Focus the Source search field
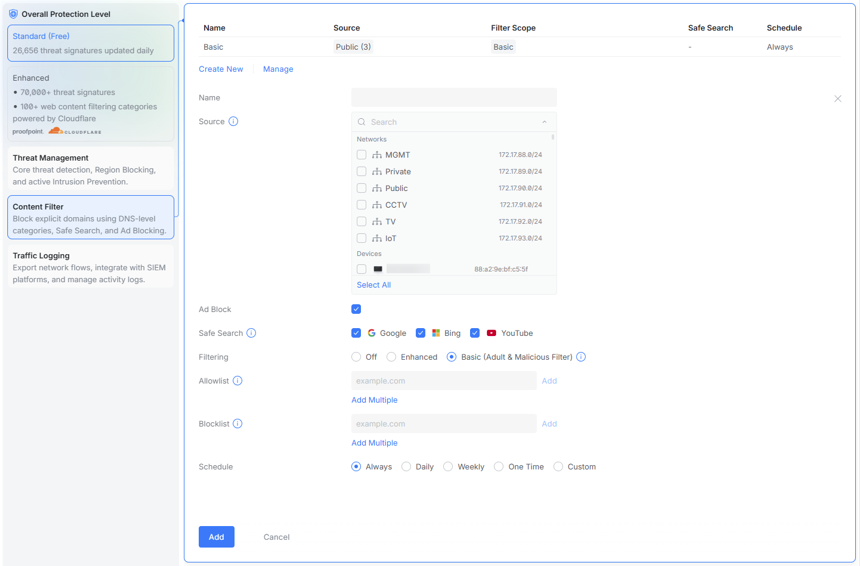Screen dimensions: 860x566 tap(454, 122)
